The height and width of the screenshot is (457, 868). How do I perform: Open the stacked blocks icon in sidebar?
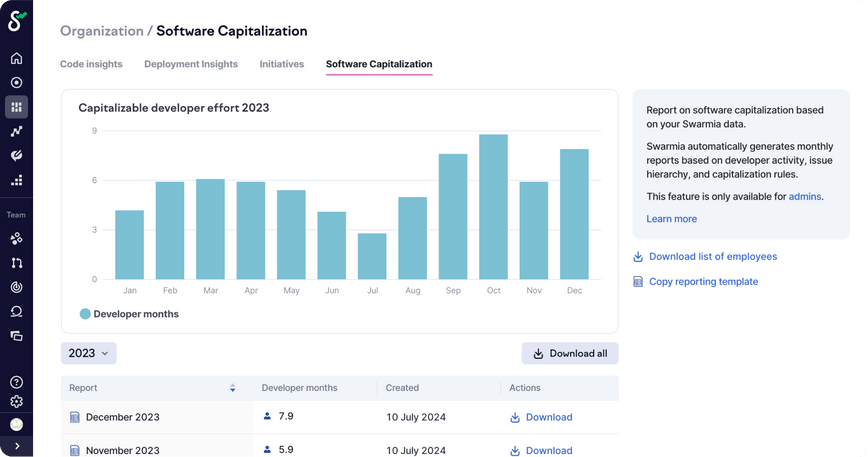pyautogui.click(x=17, y=180)
